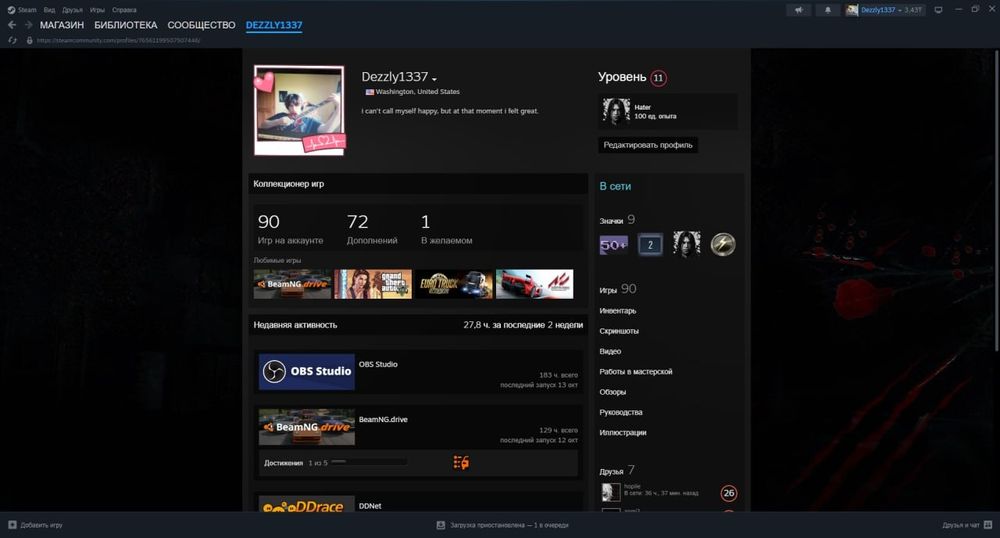Switch to Big Picture mode with the monitor icon
The width and height of the screenshot is (1000, 538).
pyautogui.click(x=938, y=10)
